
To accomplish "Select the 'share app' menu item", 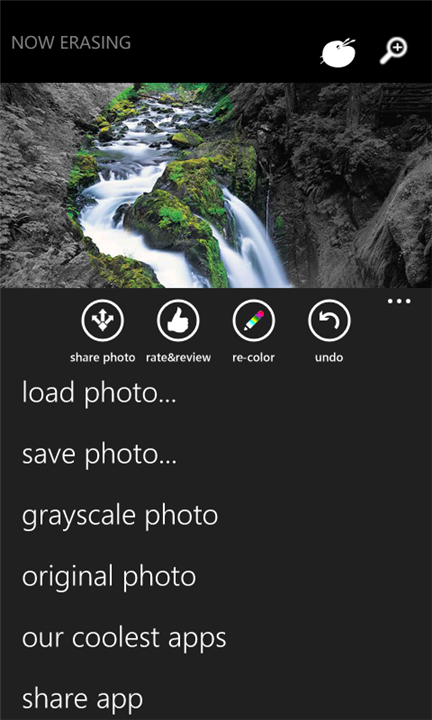I will coord(82,699).
